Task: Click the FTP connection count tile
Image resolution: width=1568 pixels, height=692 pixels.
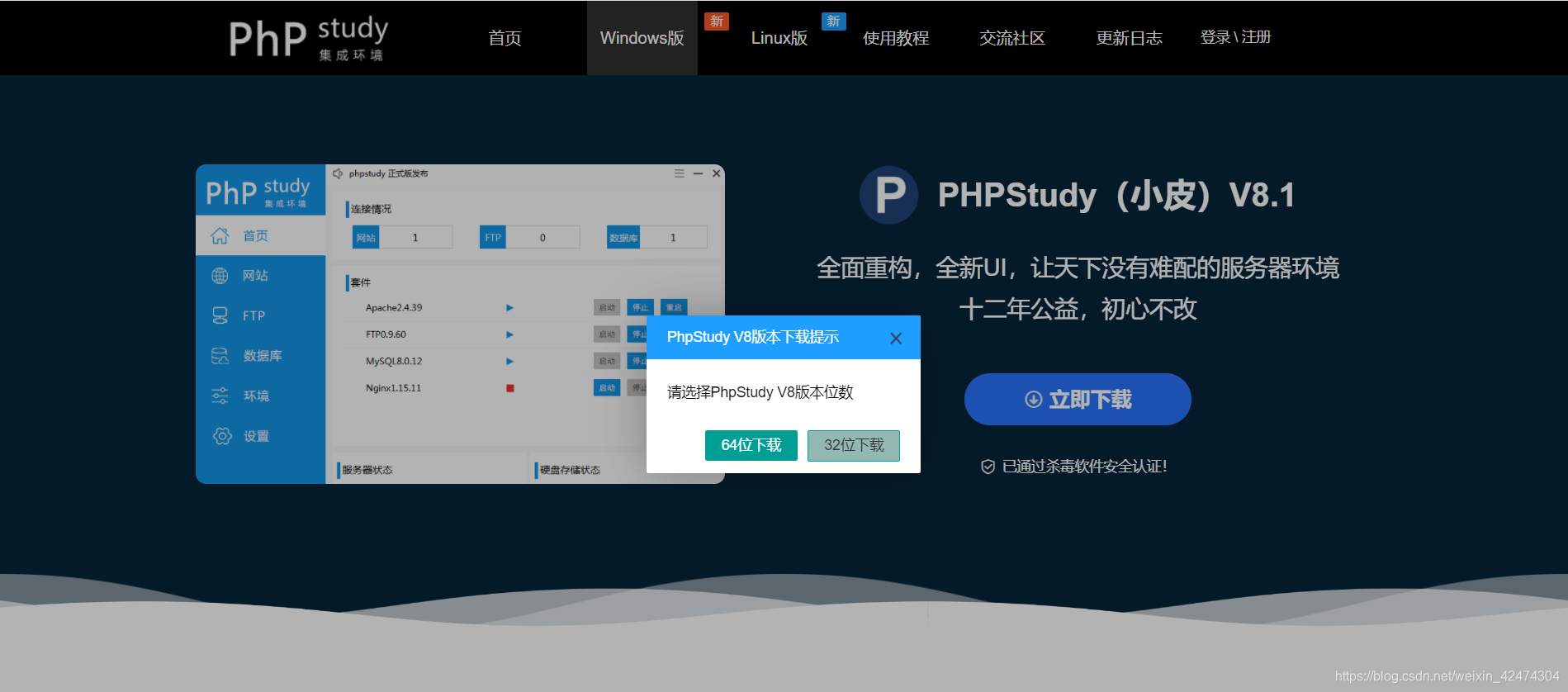Action: pos(530,237)
